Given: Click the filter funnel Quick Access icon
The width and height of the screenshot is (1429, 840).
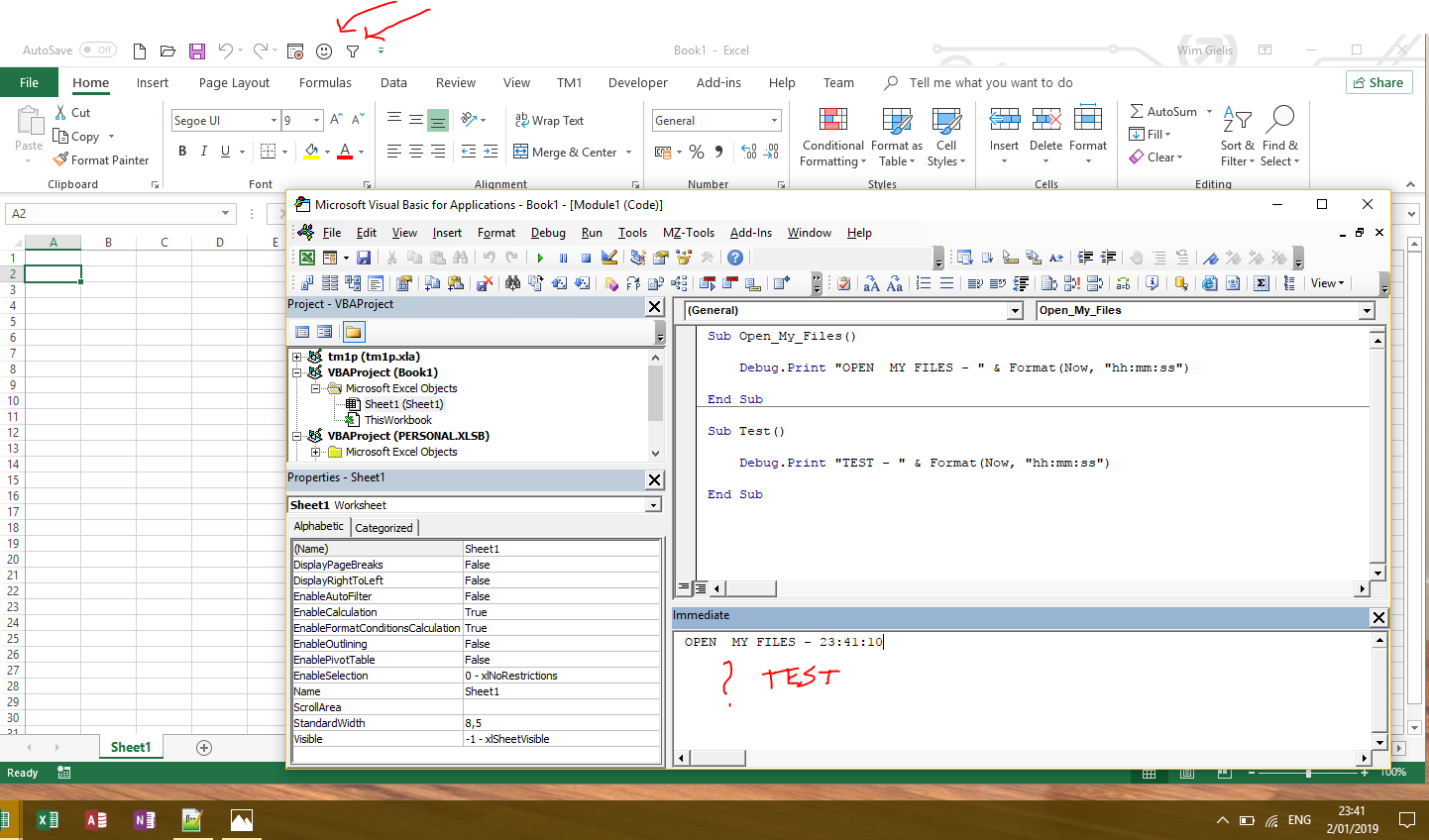Looking at the screenshot, I should click(x=353, y=51).
